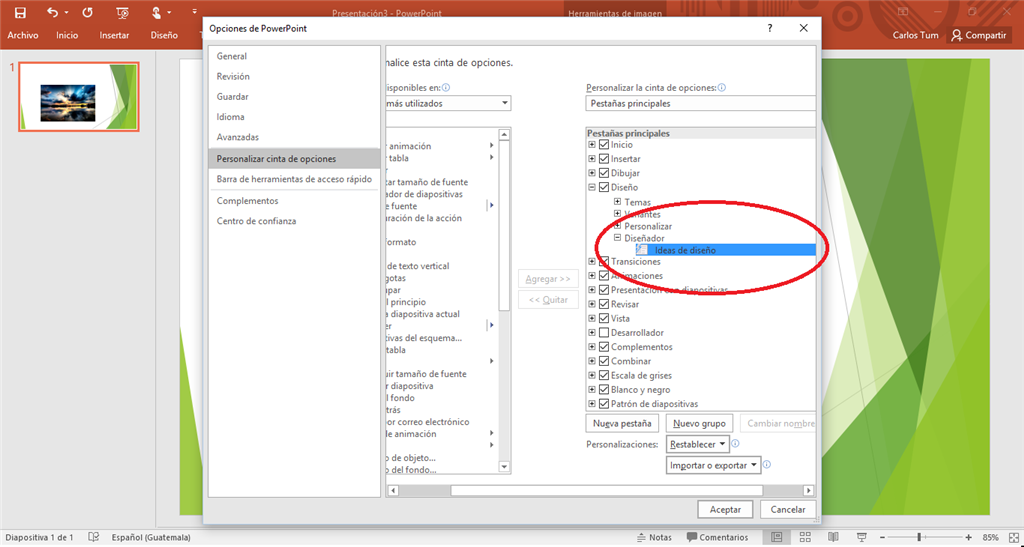
Task: Expand the Temas group node
Action: point(617,202)
